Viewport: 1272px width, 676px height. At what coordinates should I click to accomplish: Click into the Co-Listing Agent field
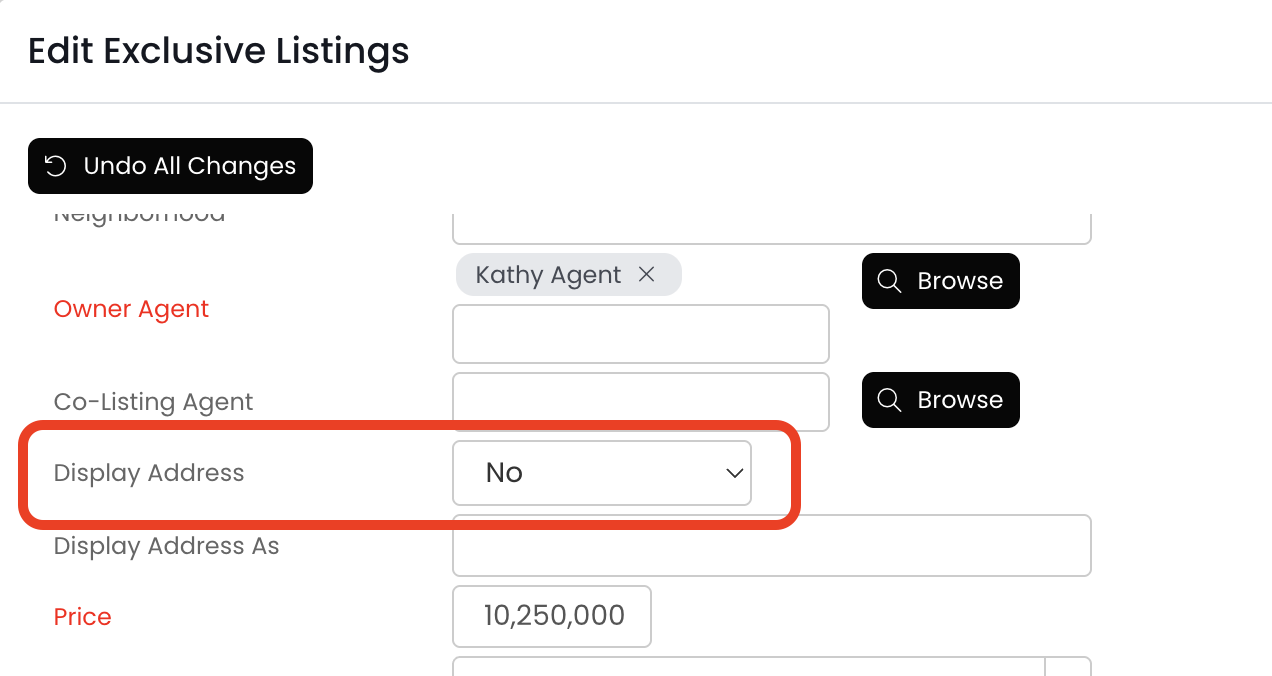[x=640, y=401]
